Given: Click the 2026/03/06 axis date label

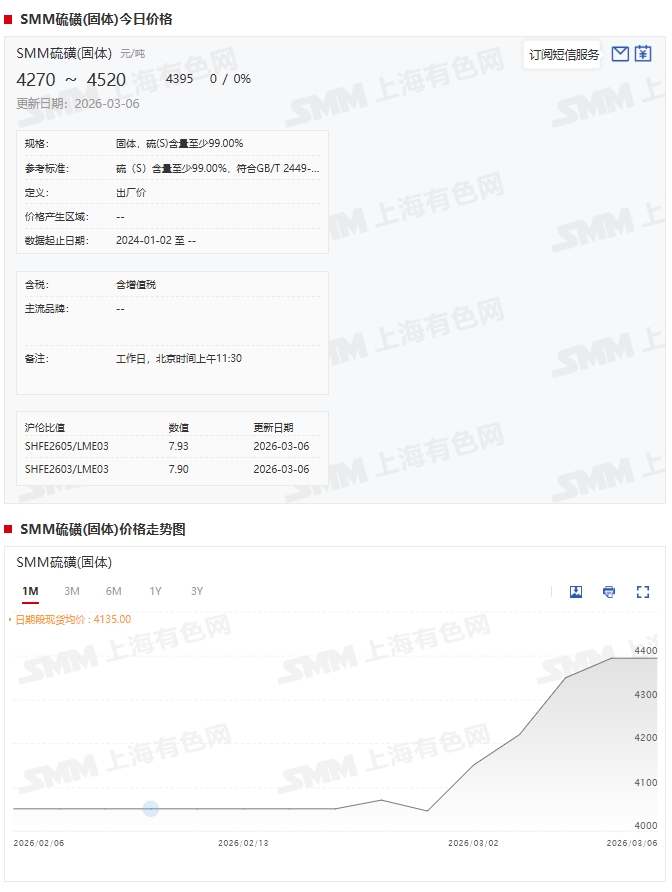Looking at the screenshot, I should [632, 843].
